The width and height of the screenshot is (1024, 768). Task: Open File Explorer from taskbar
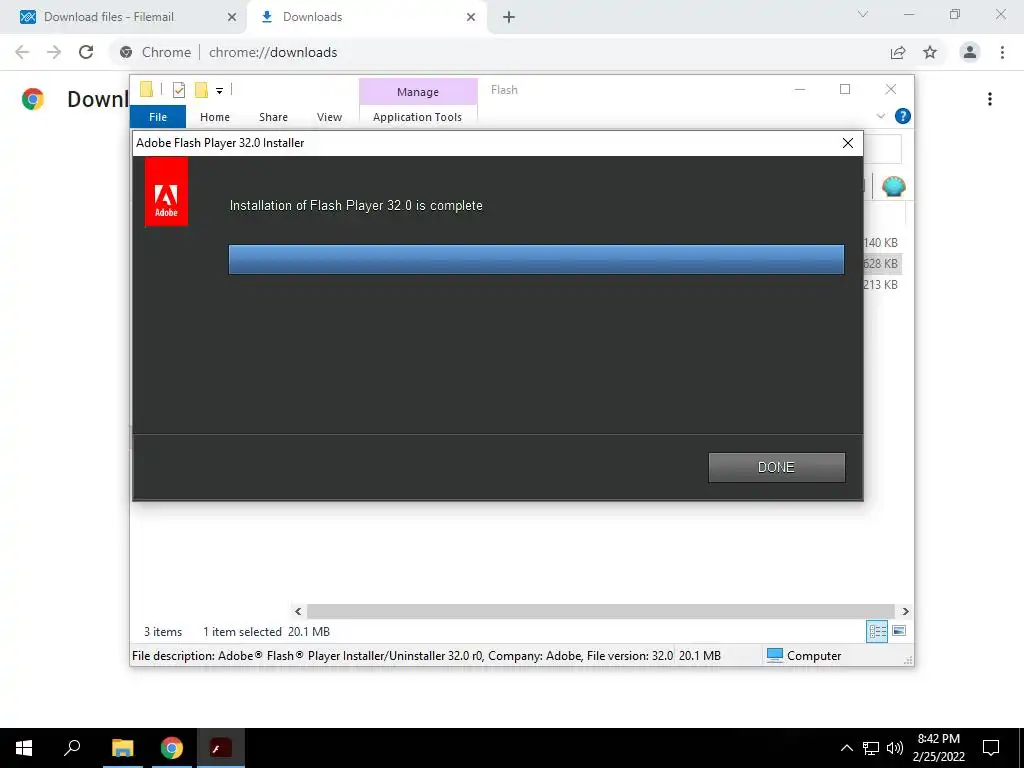(x=122, y=748)
